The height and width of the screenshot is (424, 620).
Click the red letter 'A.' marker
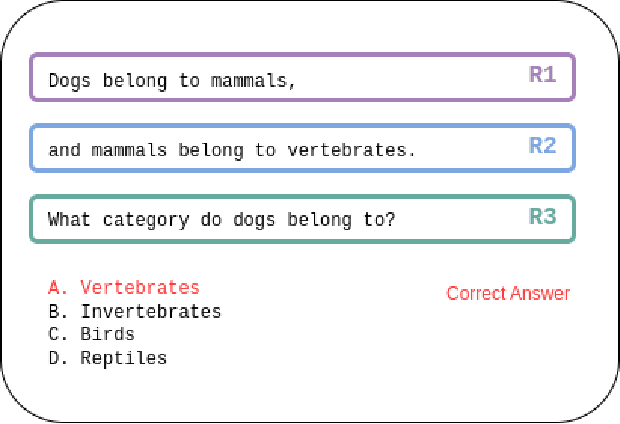[x=58, y=288]
